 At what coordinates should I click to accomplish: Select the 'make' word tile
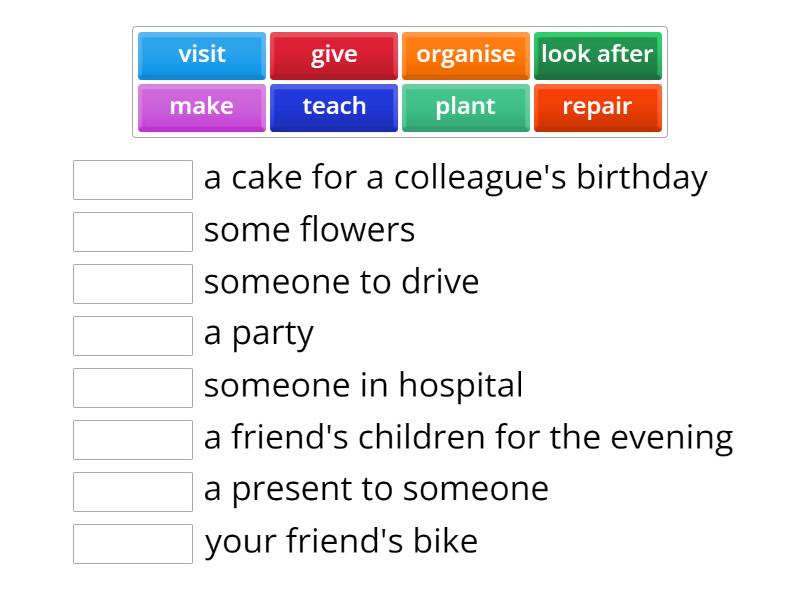[x=201, y=107]
